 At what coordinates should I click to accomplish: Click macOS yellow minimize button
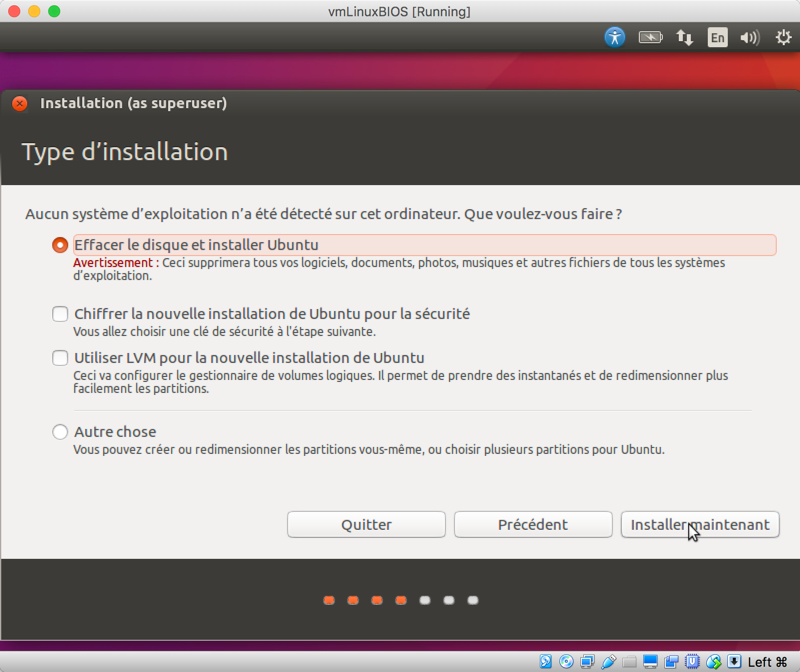34,11
